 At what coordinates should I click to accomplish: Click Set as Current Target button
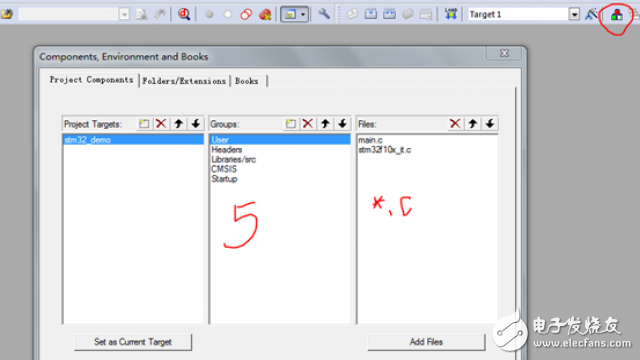pyautogui.click(x=133, y=342)
